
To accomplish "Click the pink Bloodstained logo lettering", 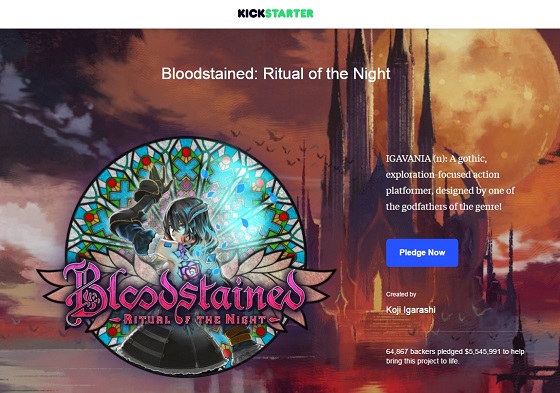I will click(186, 293).
